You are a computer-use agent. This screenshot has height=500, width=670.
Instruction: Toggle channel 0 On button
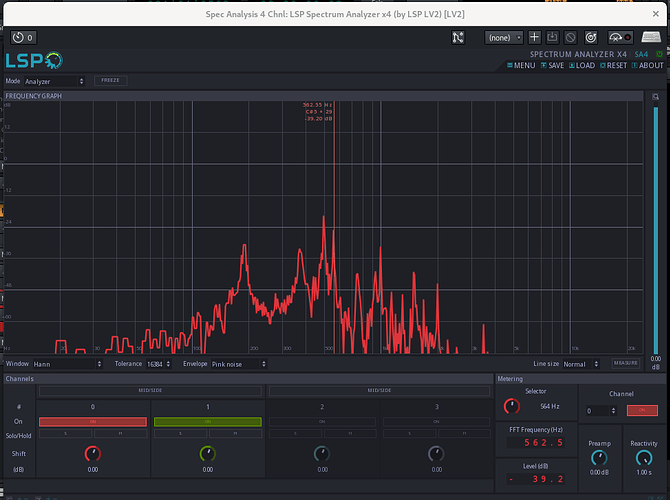pos(93,422)
